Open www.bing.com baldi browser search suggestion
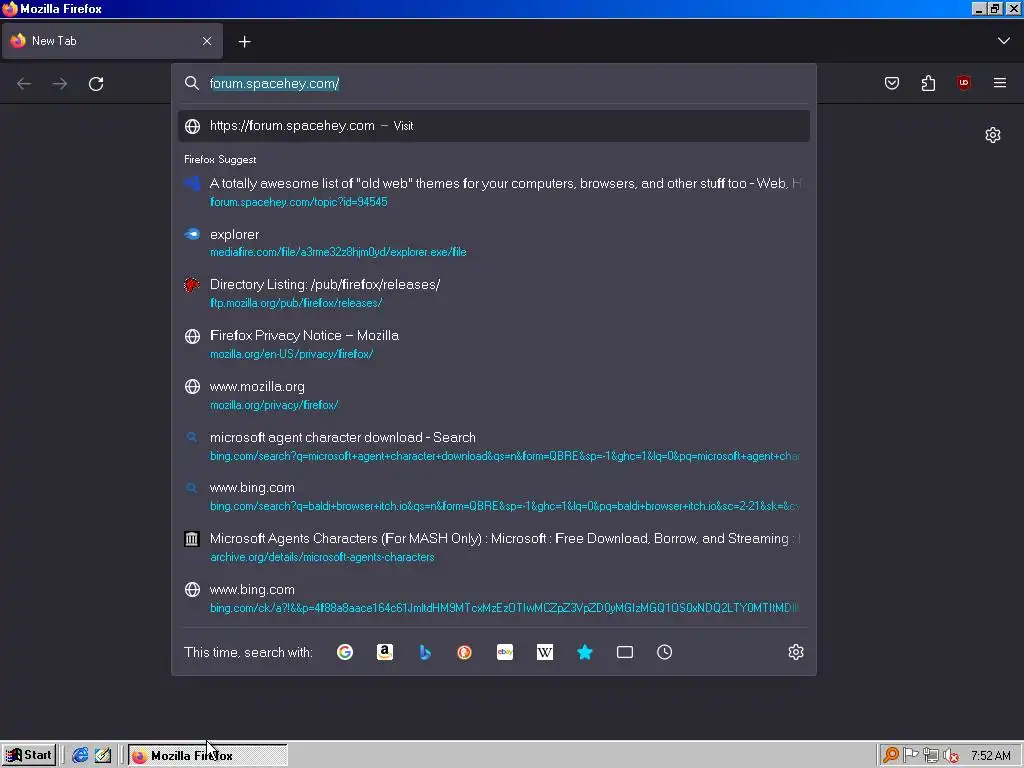This screenshot has width=1024, height=768. pos(494,496)
